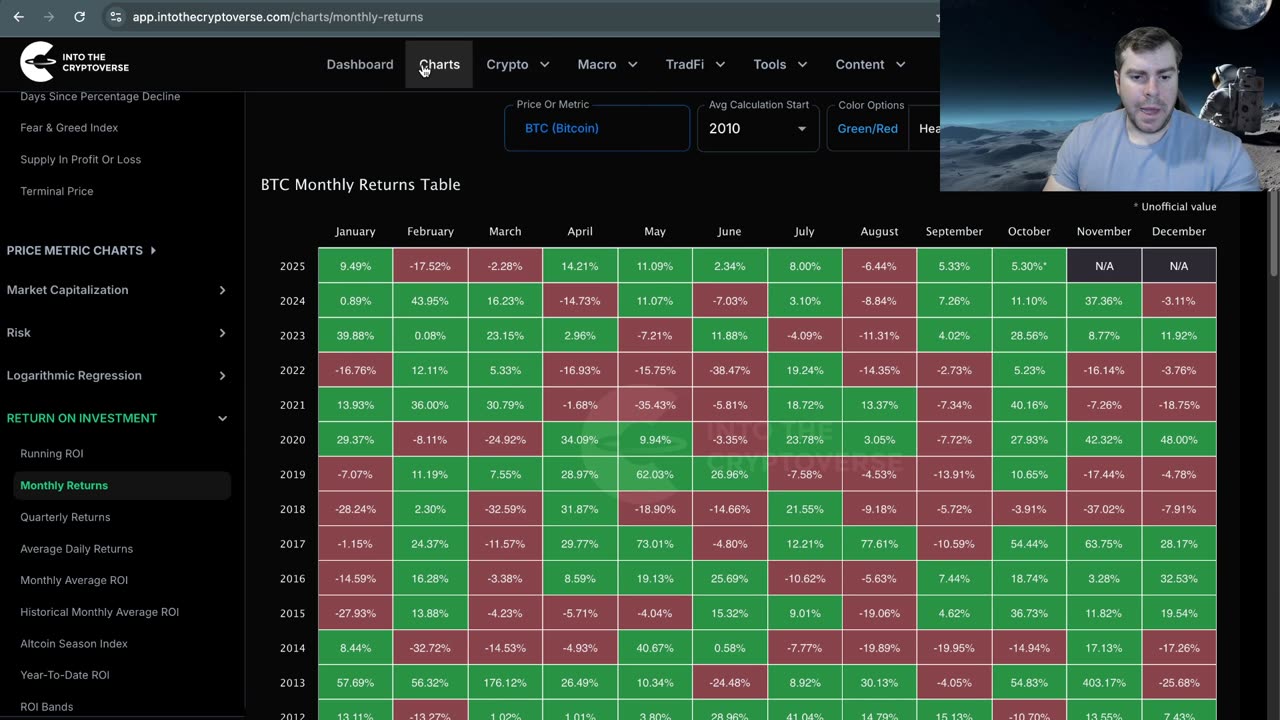Click the 40.16% cell for October 2021
This screenshot has height=720, width=1280.
pos(1029,405)
